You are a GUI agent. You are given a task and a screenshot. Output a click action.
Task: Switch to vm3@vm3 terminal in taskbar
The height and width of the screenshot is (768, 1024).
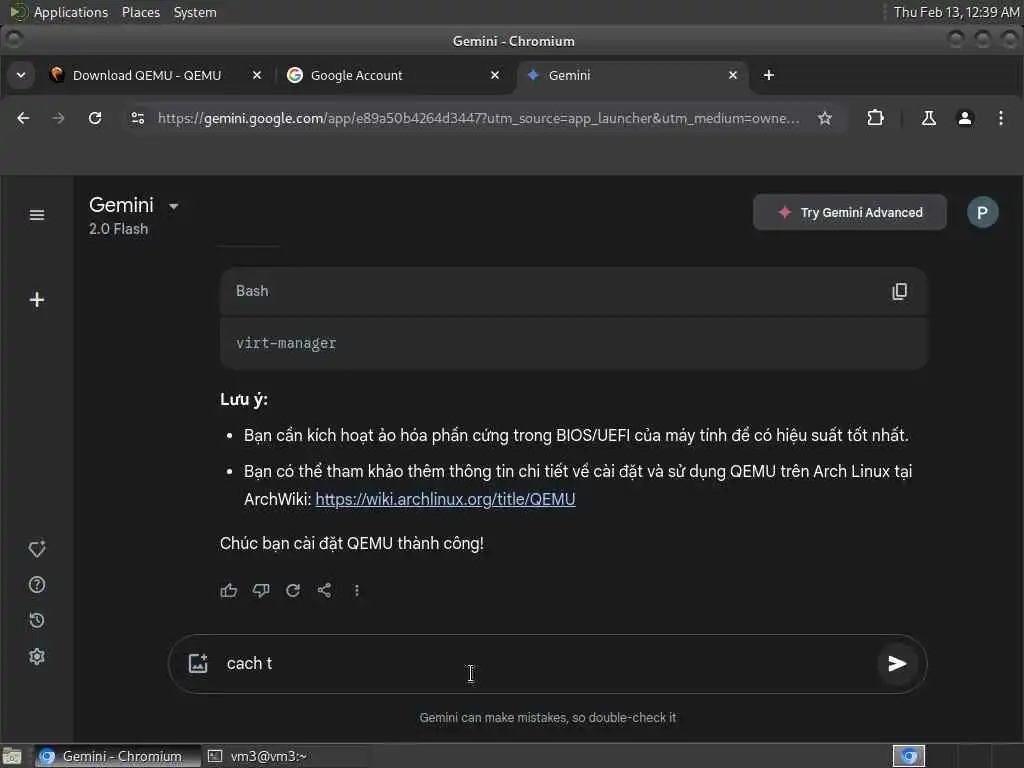[287, 756]
